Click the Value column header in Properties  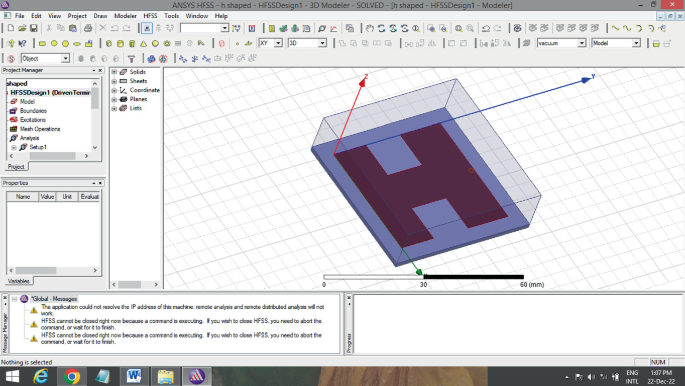pos(47,197)
